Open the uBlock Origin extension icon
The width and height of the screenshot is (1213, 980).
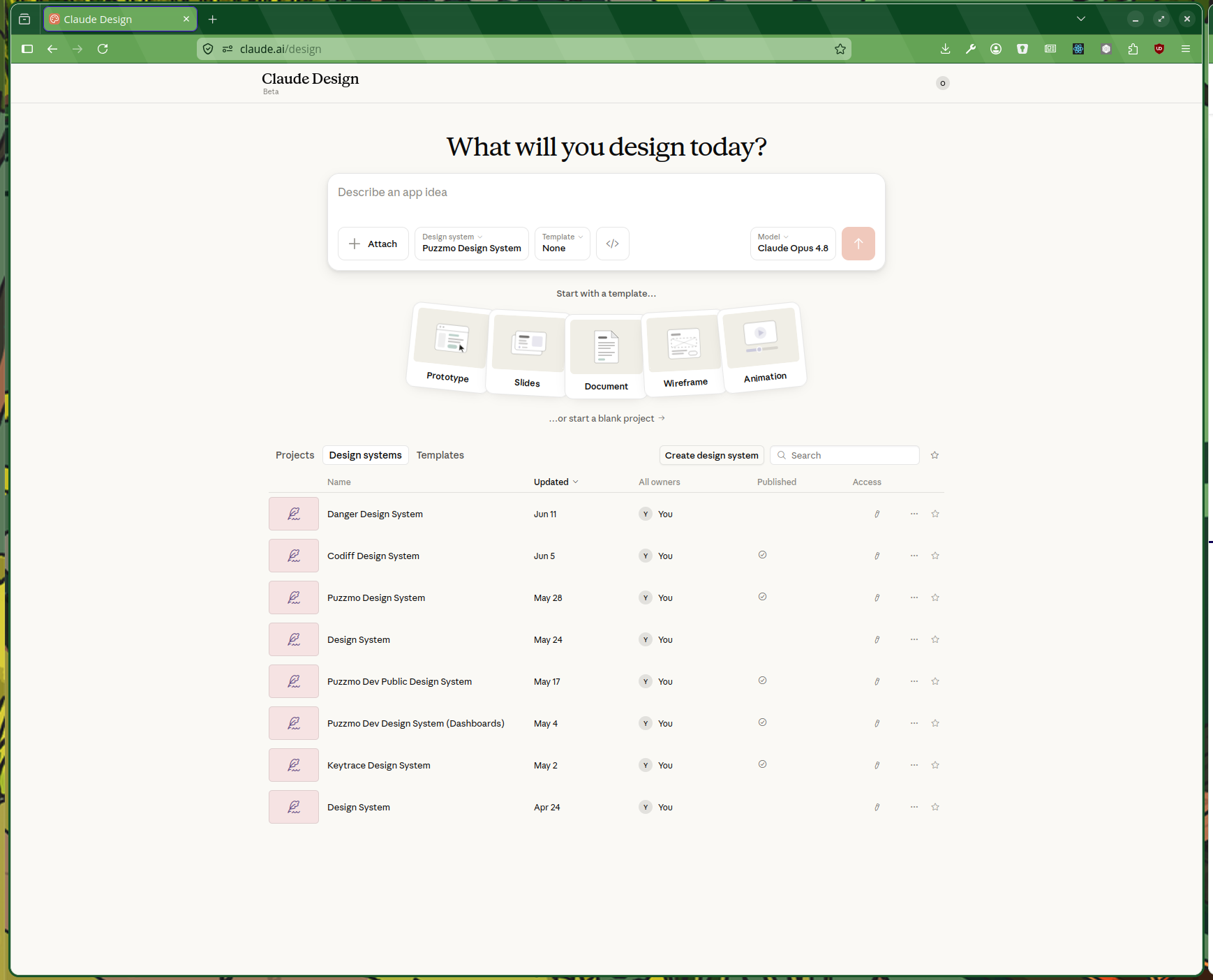(x=1159, y=49)
